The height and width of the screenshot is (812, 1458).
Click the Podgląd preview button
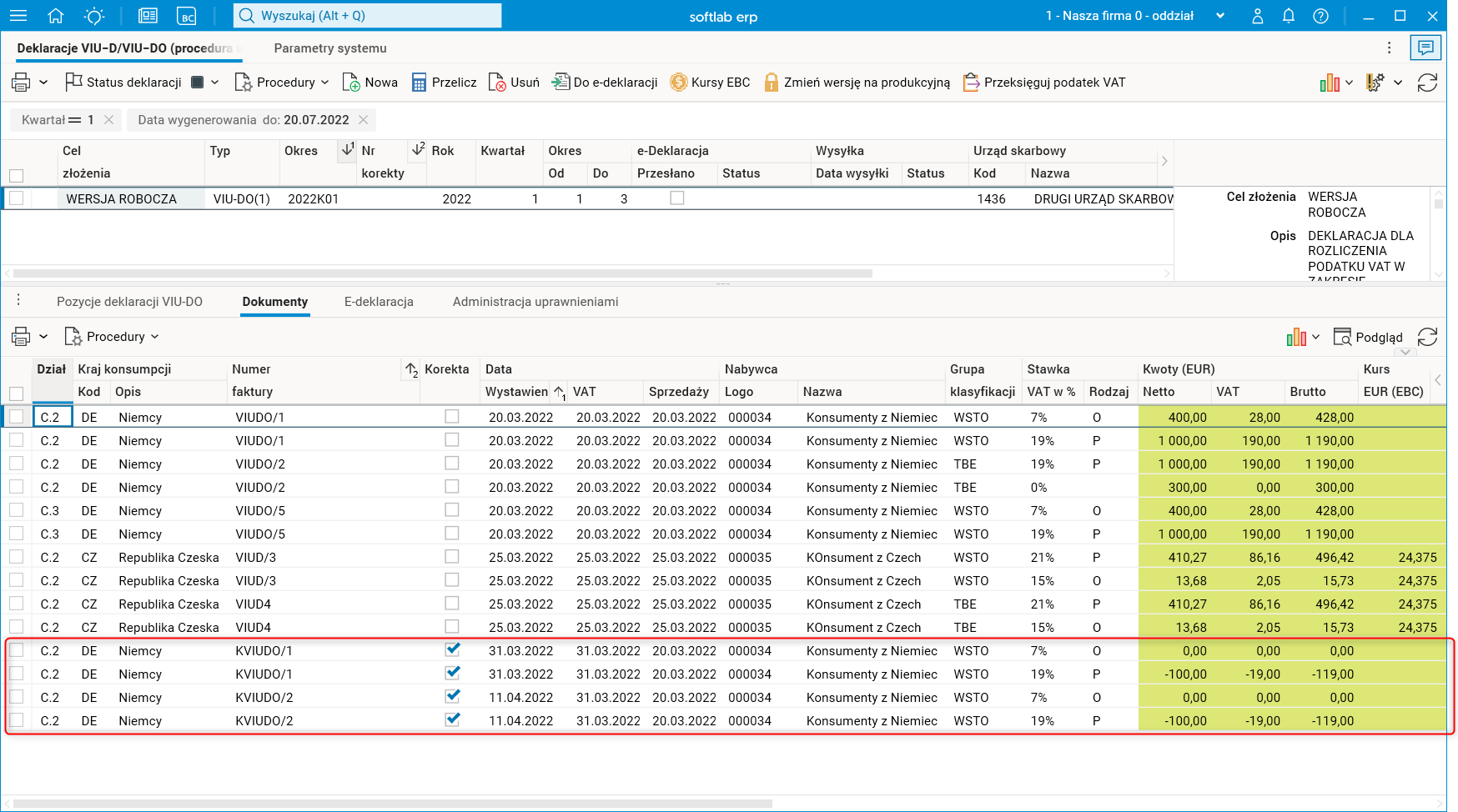(x=1368, y=337)
